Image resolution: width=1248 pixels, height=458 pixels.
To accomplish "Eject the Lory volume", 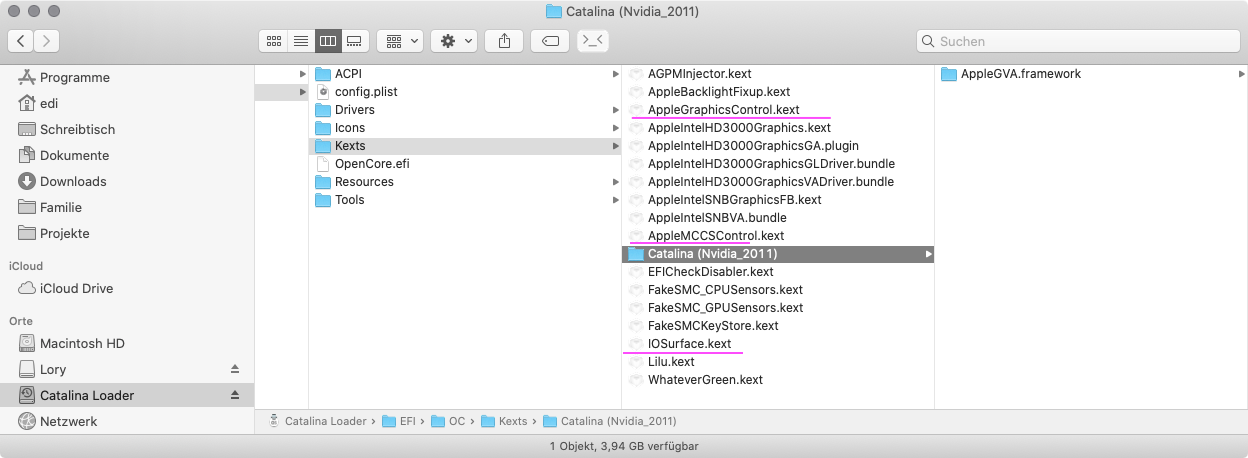I will coord(235,370).
